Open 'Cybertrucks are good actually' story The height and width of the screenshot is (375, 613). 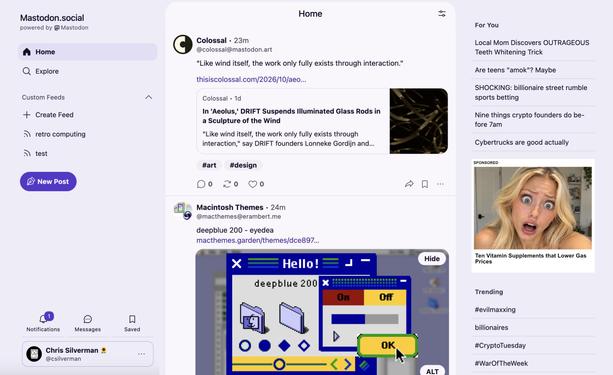click(x=522, y=142)
